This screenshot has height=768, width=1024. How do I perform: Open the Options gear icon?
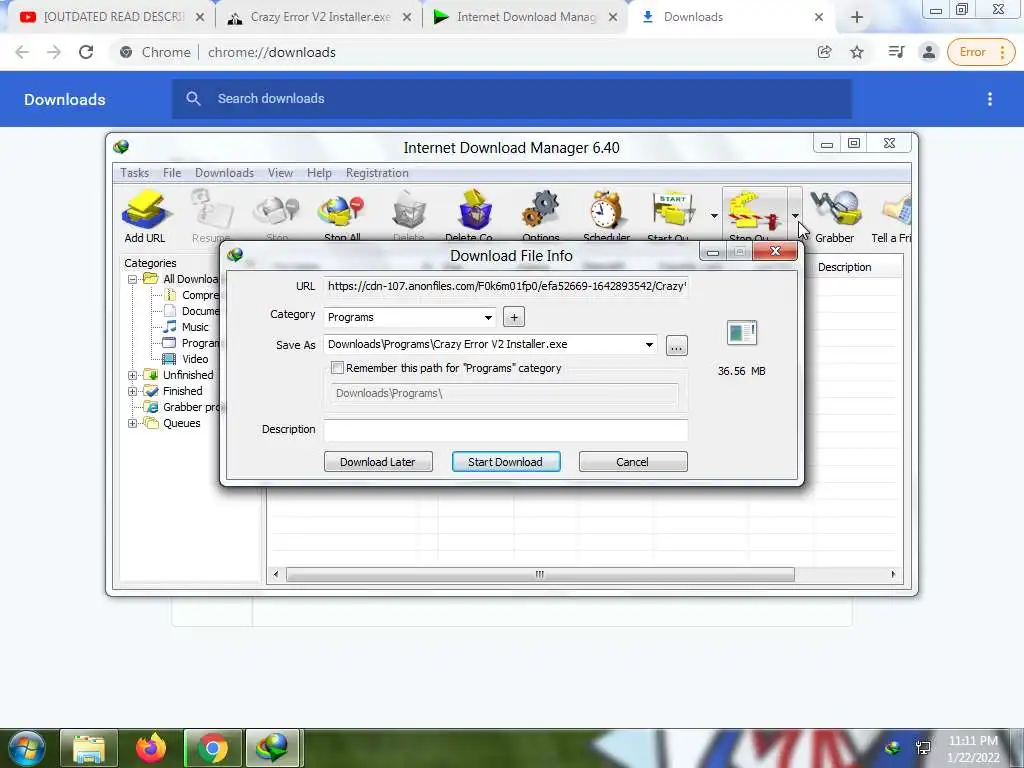point(541,216)
